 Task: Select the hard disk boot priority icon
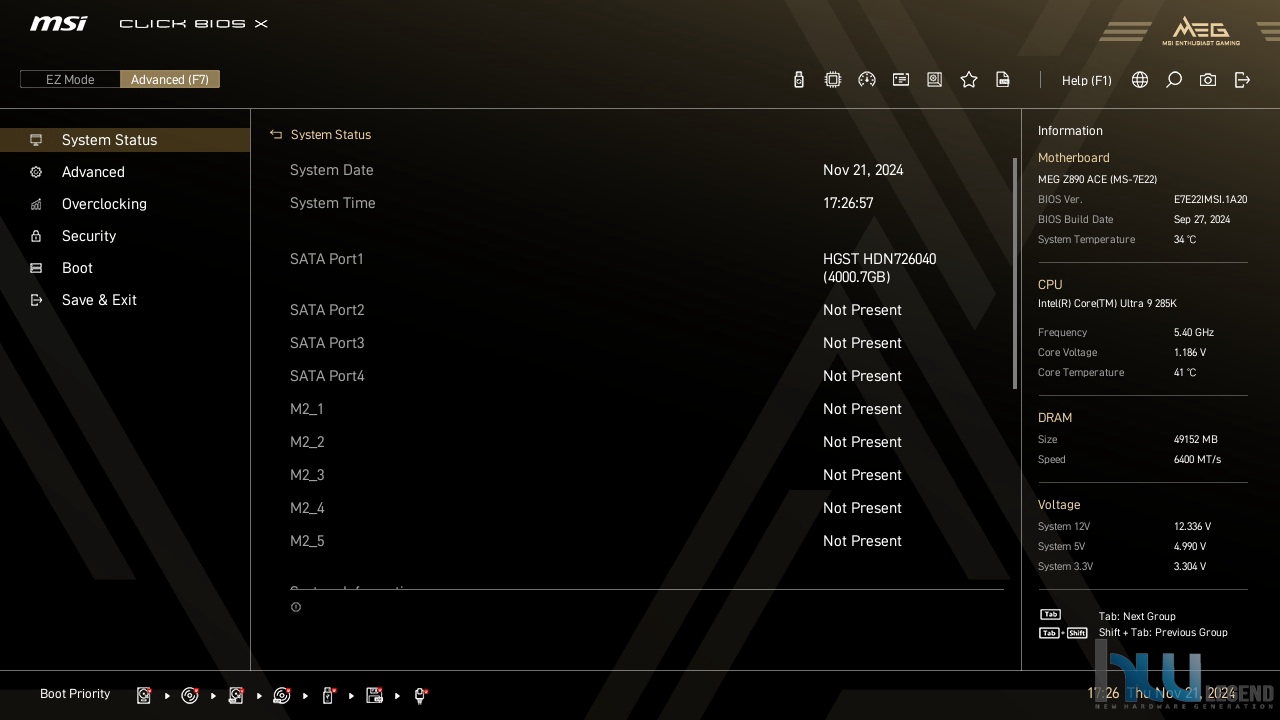[x=144, y=695]
